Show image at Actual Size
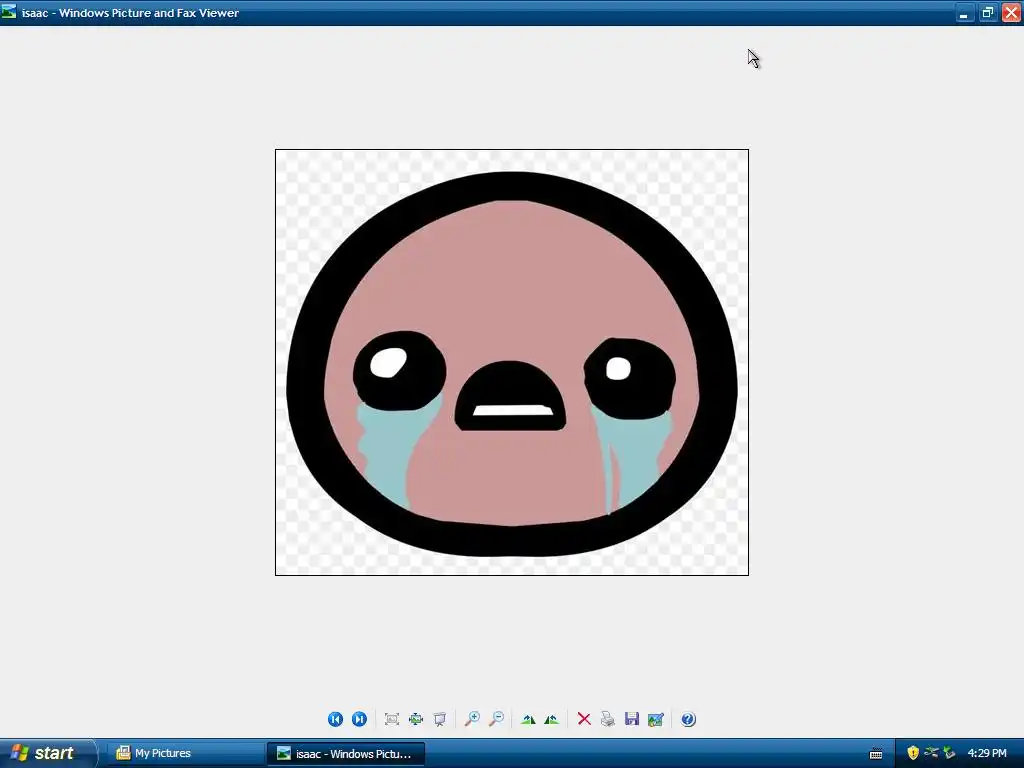Screen dimensions: 1024x768 click(416, 719)
